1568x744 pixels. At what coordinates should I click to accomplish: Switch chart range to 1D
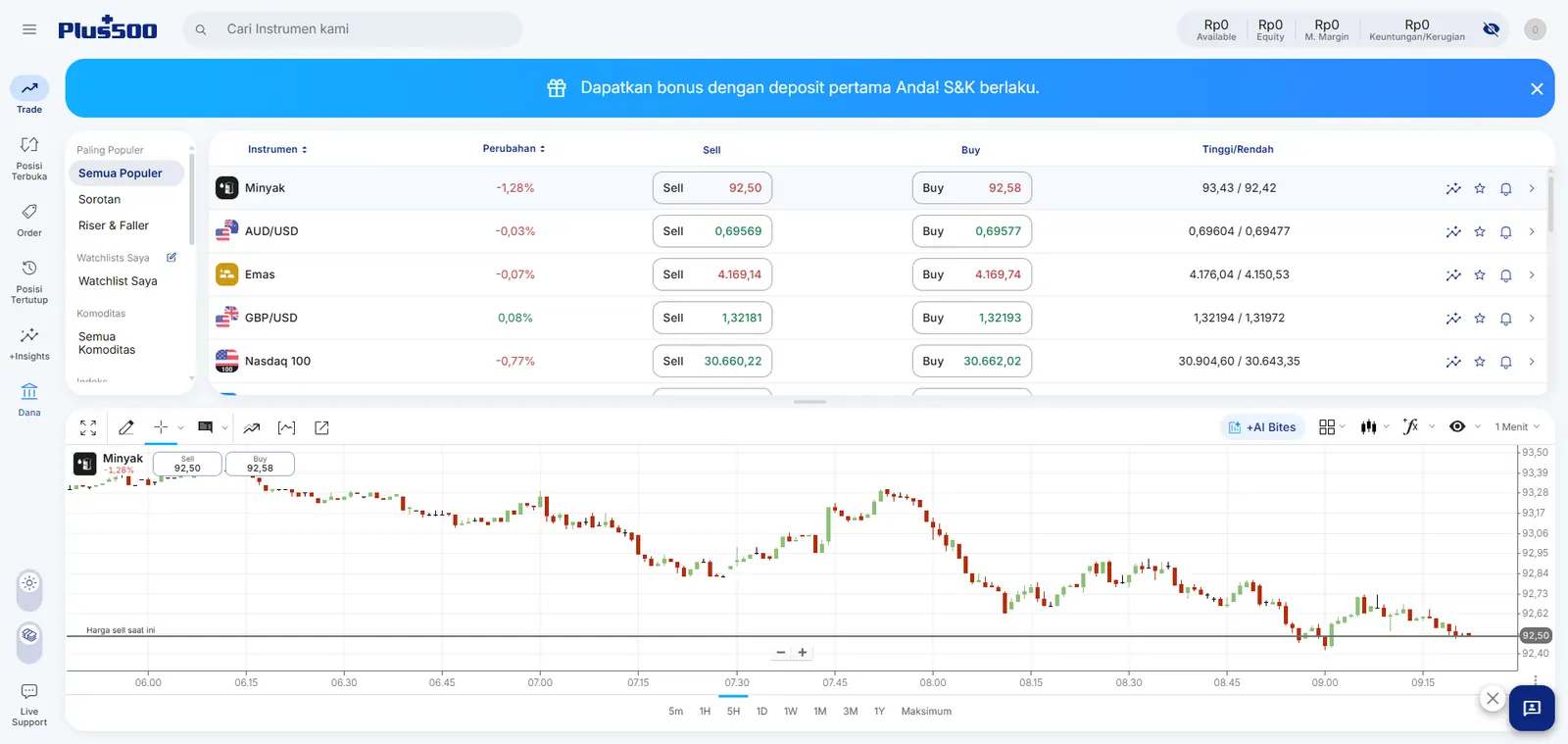(x=761, y=712)
